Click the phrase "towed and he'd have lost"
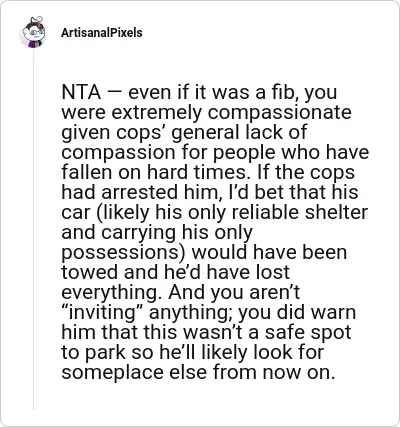Screen dimensions: 400x427 (175, 272)
